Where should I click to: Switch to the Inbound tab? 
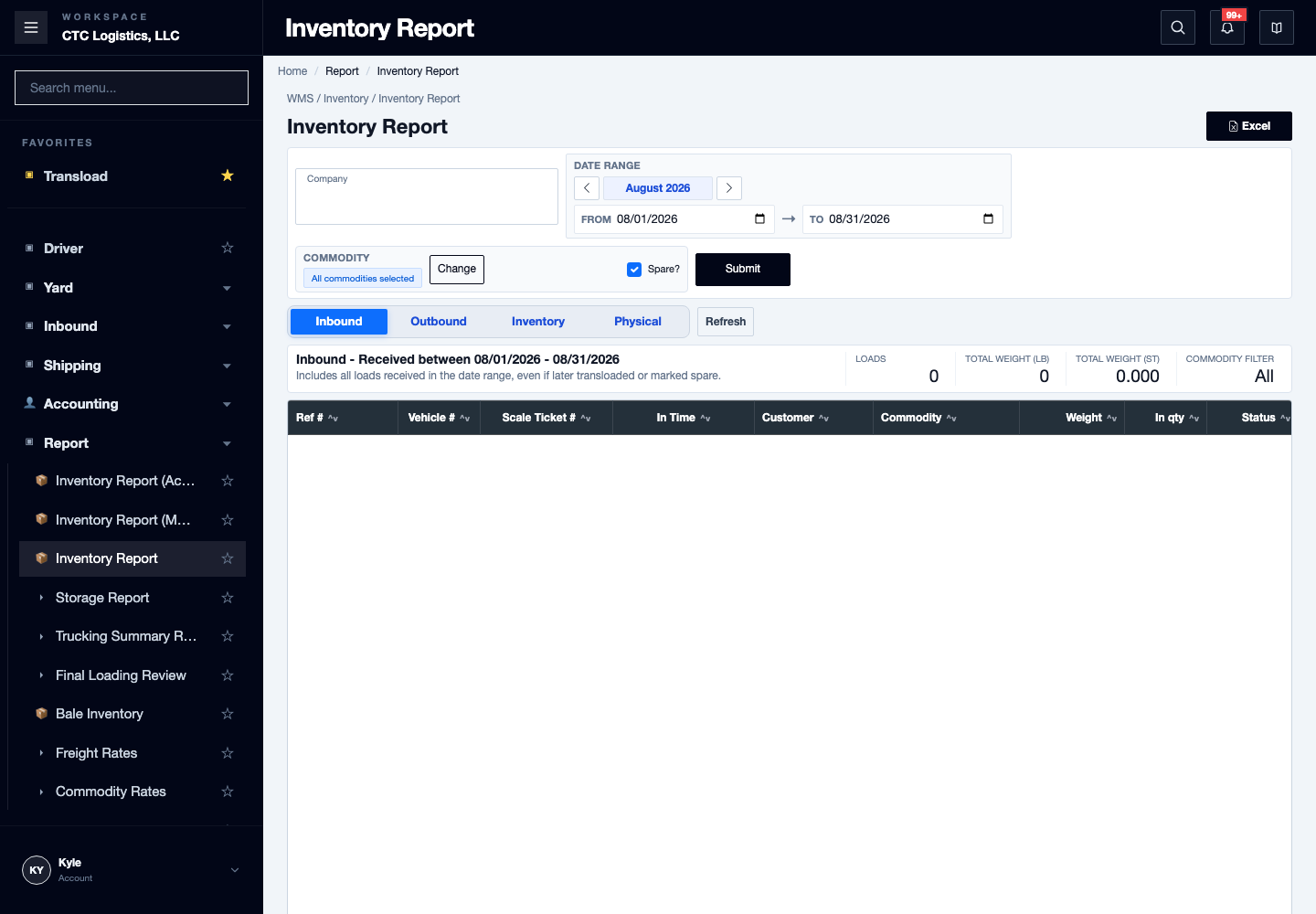tap(339, 322)
